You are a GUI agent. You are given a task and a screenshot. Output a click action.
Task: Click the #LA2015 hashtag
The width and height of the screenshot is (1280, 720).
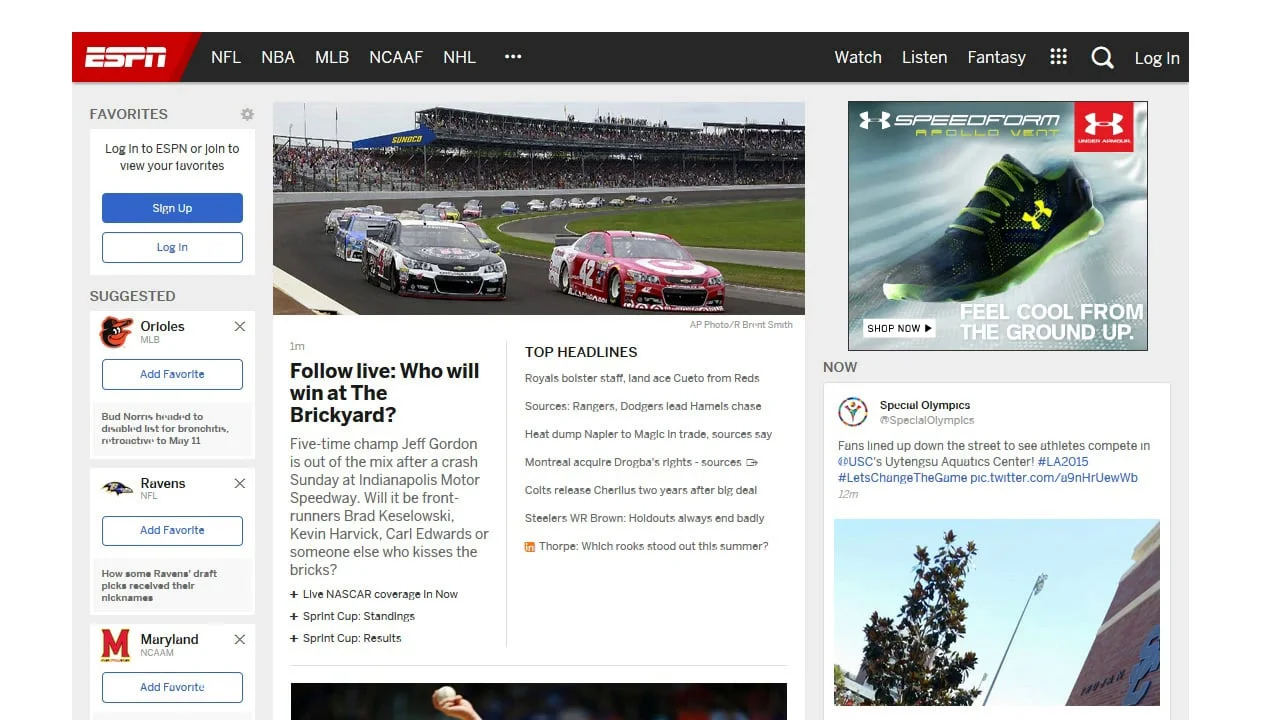point(1063,462)
